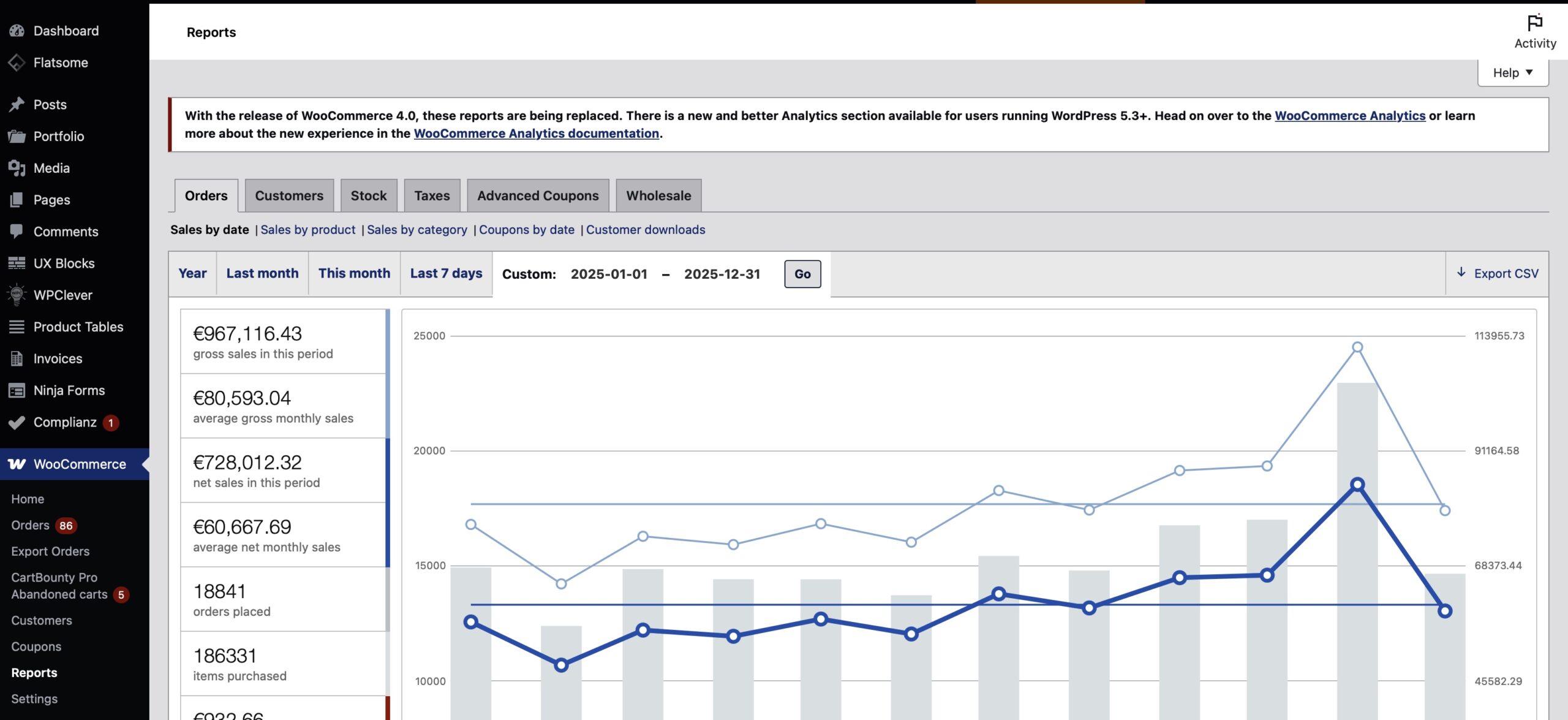Screen dimensions: 1568x720
Task: Click the Dashboard gauge icon in sidebar
Action: click(17, 31)
